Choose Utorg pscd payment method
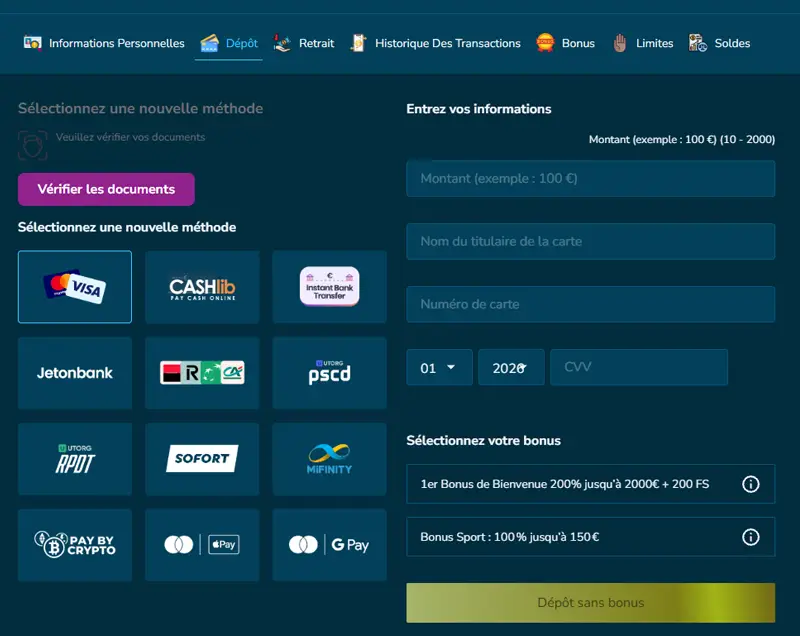Viewport: 800px width, 636px height. pyautogui.click(x=330, y=373)
